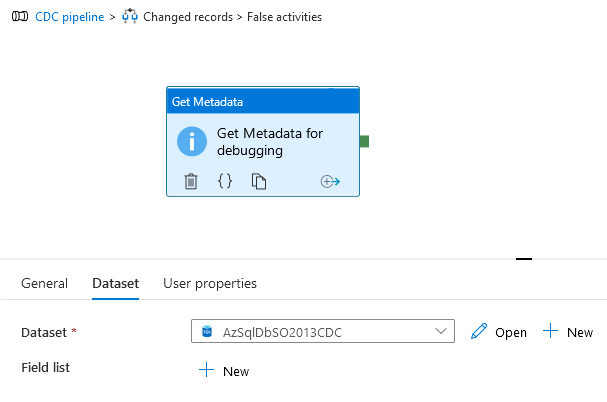Viewport: 607px width, 402px height.
Task: Switch to the General tab
Action: (44, 283)
